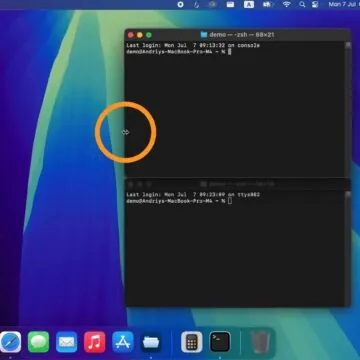Screen dimensions: 360x360
Task: Click the screen recording circle menu bar icon
Action: click(180, 4)
